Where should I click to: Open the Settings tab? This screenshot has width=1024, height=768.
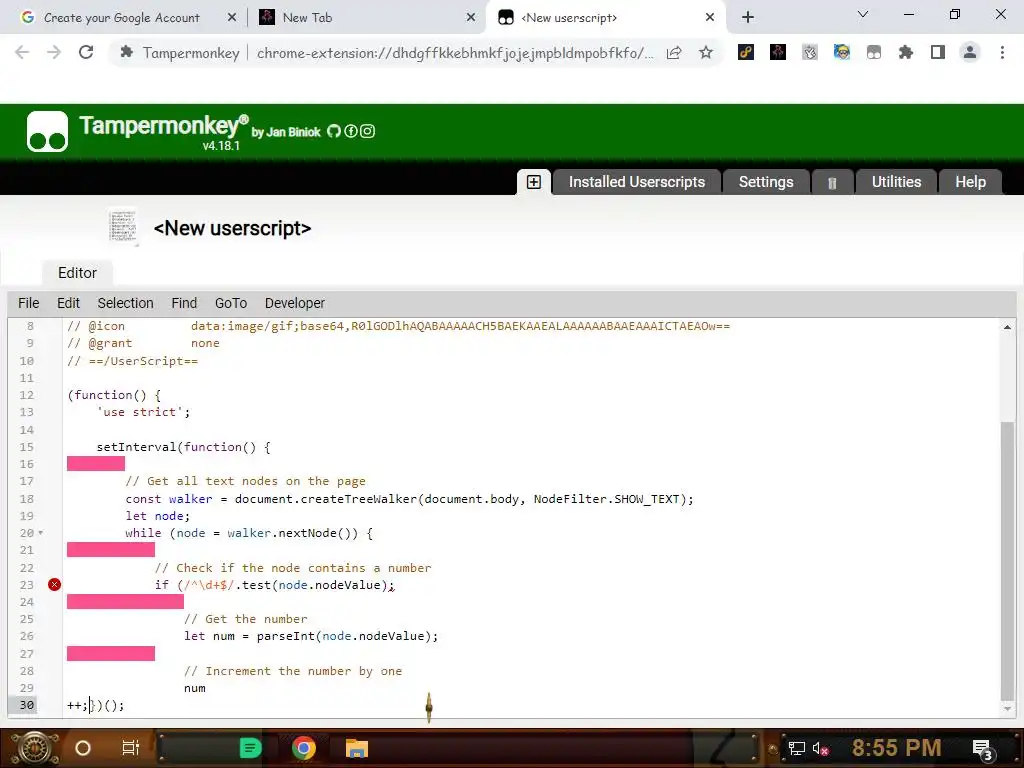click(x=766, y=182)
